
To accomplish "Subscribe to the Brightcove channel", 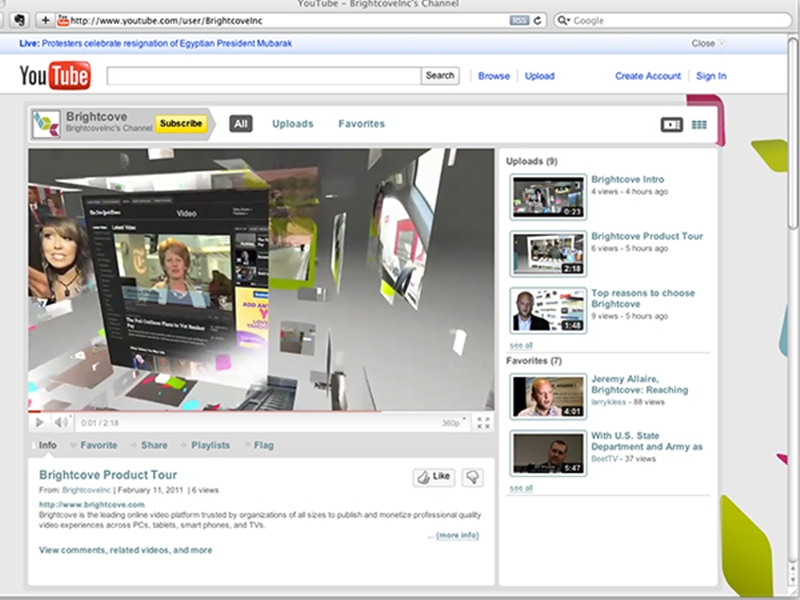I will click(x=181, y=123).
